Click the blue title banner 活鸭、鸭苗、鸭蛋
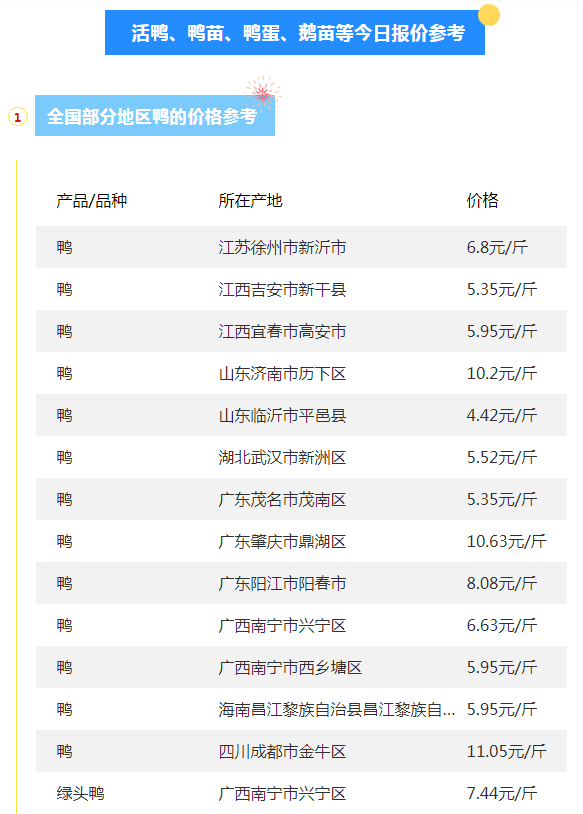This screenshot has width=583, height=814. (x=295, y=33)
